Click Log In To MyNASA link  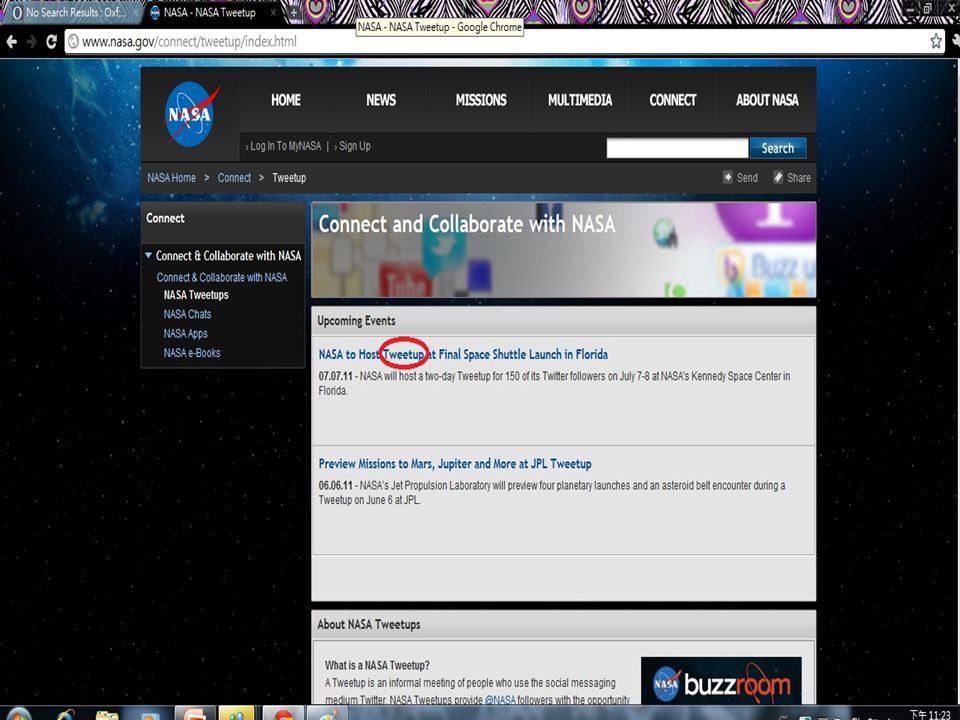pos(285,146)
